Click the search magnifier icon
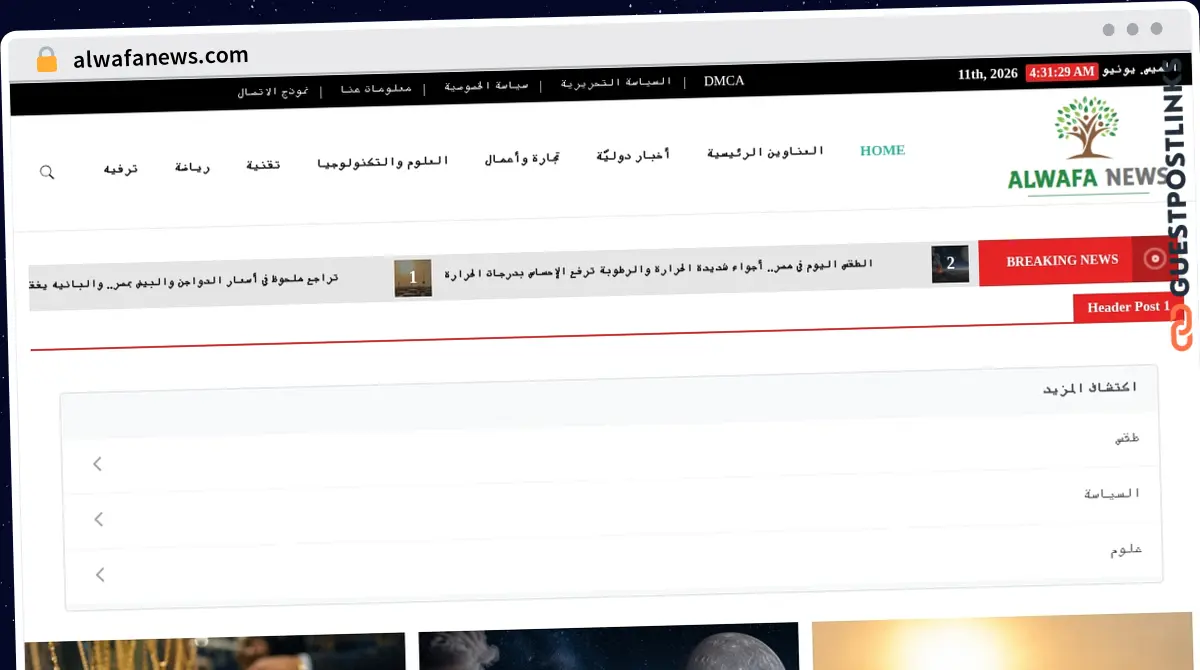Screen dimensions: 1200x670 click(x=47, y=172)
